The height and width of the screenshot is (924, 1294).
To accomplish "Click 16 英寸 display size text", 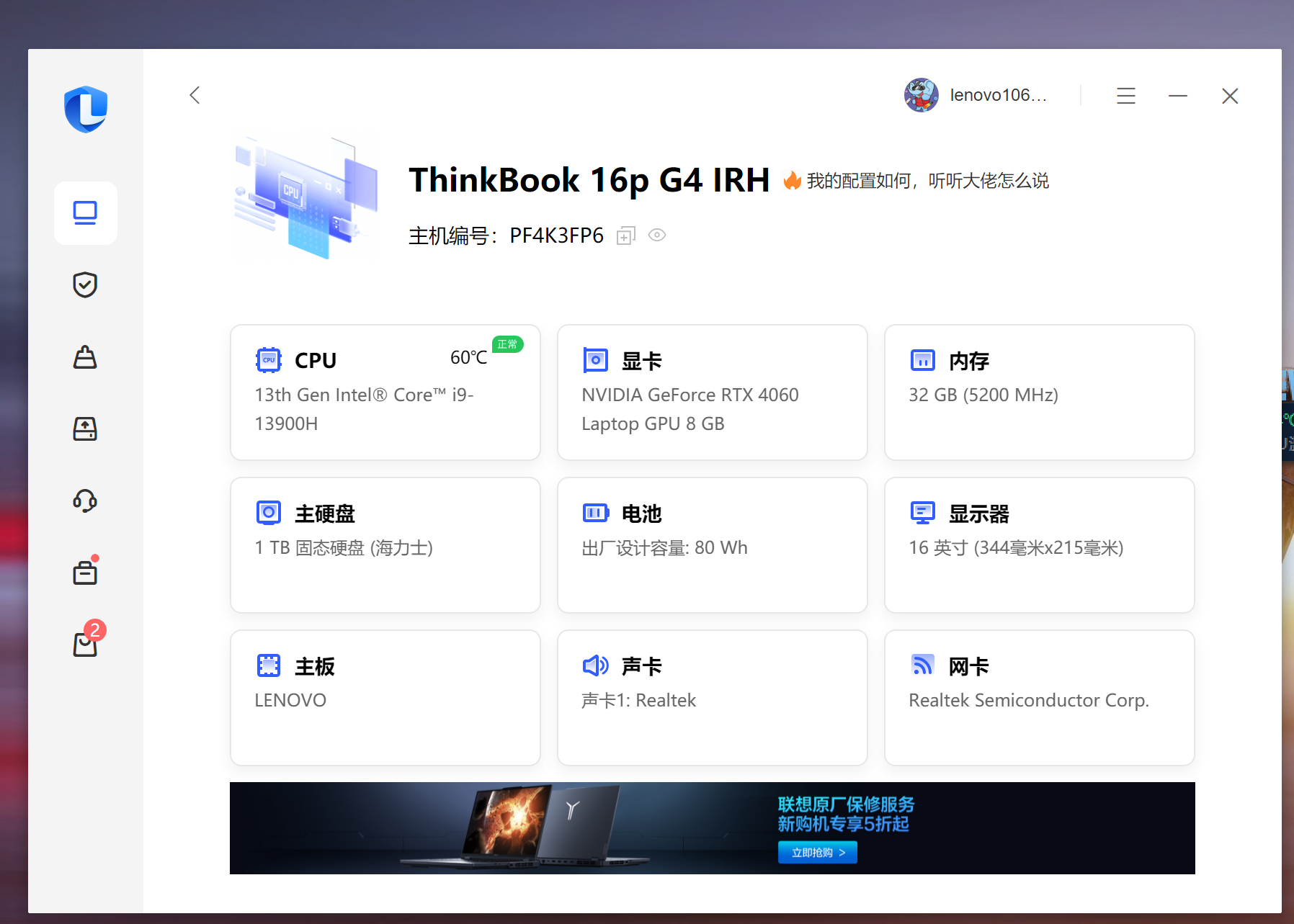I will 1016,548.
